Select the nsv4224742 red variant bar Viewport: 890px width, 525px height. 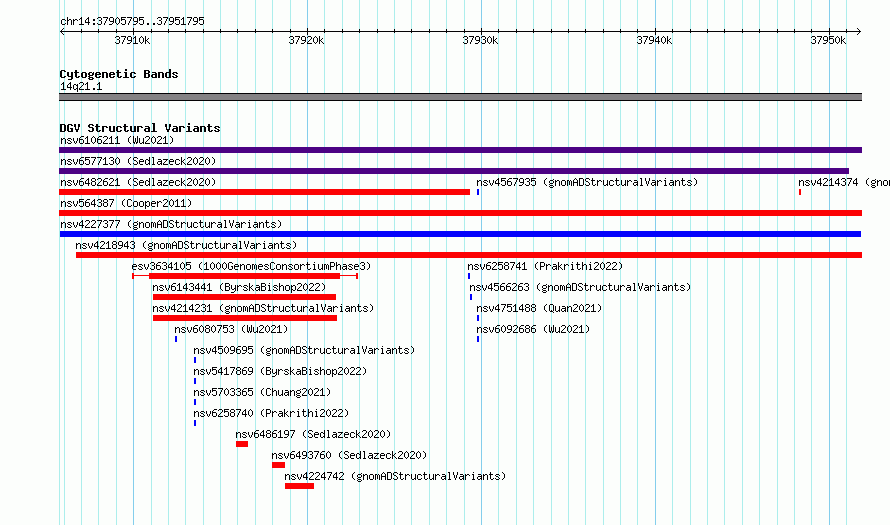tap(299, 486)
